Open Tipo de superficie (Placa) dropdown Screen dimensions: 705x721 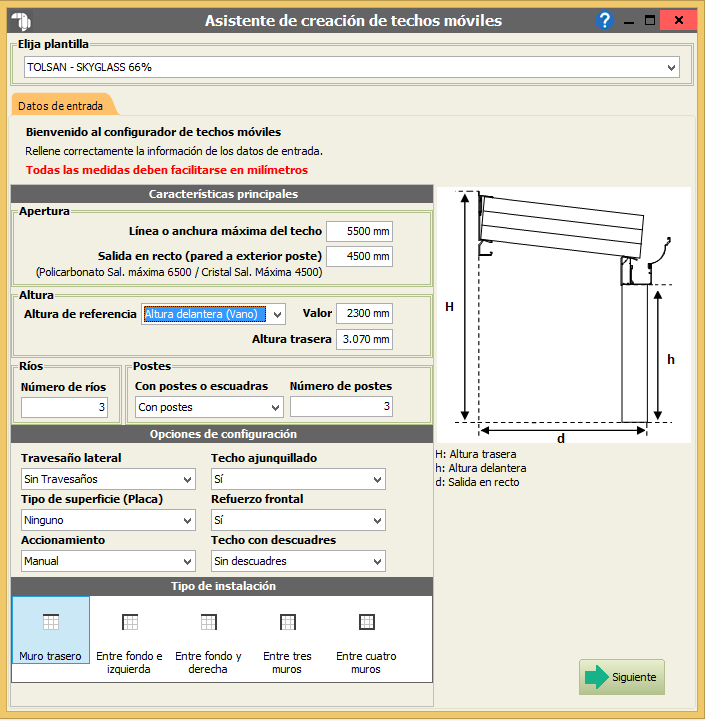pyautogui.click(x=108, y=520)
